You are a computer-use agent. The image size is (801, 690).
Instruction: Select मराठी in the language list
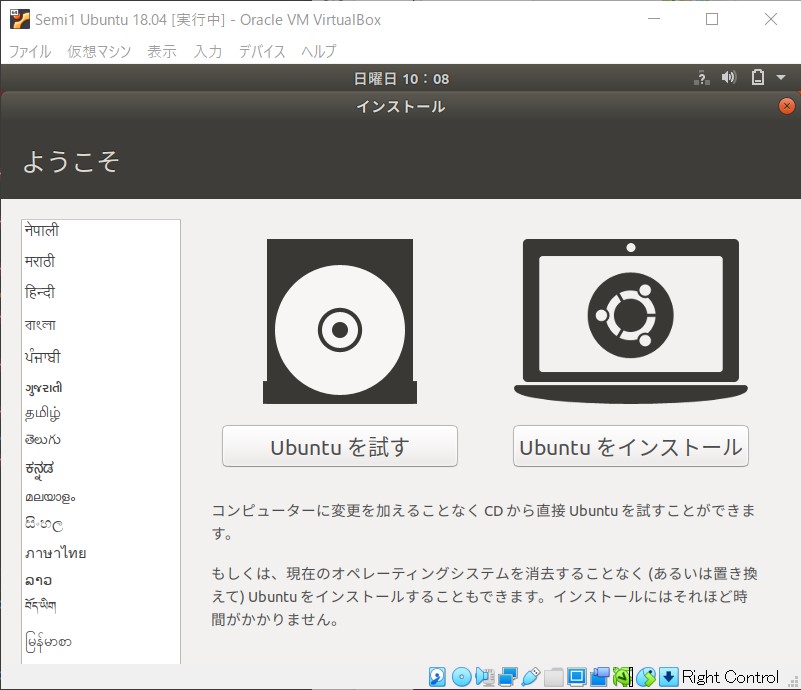(x=101, y=261)
